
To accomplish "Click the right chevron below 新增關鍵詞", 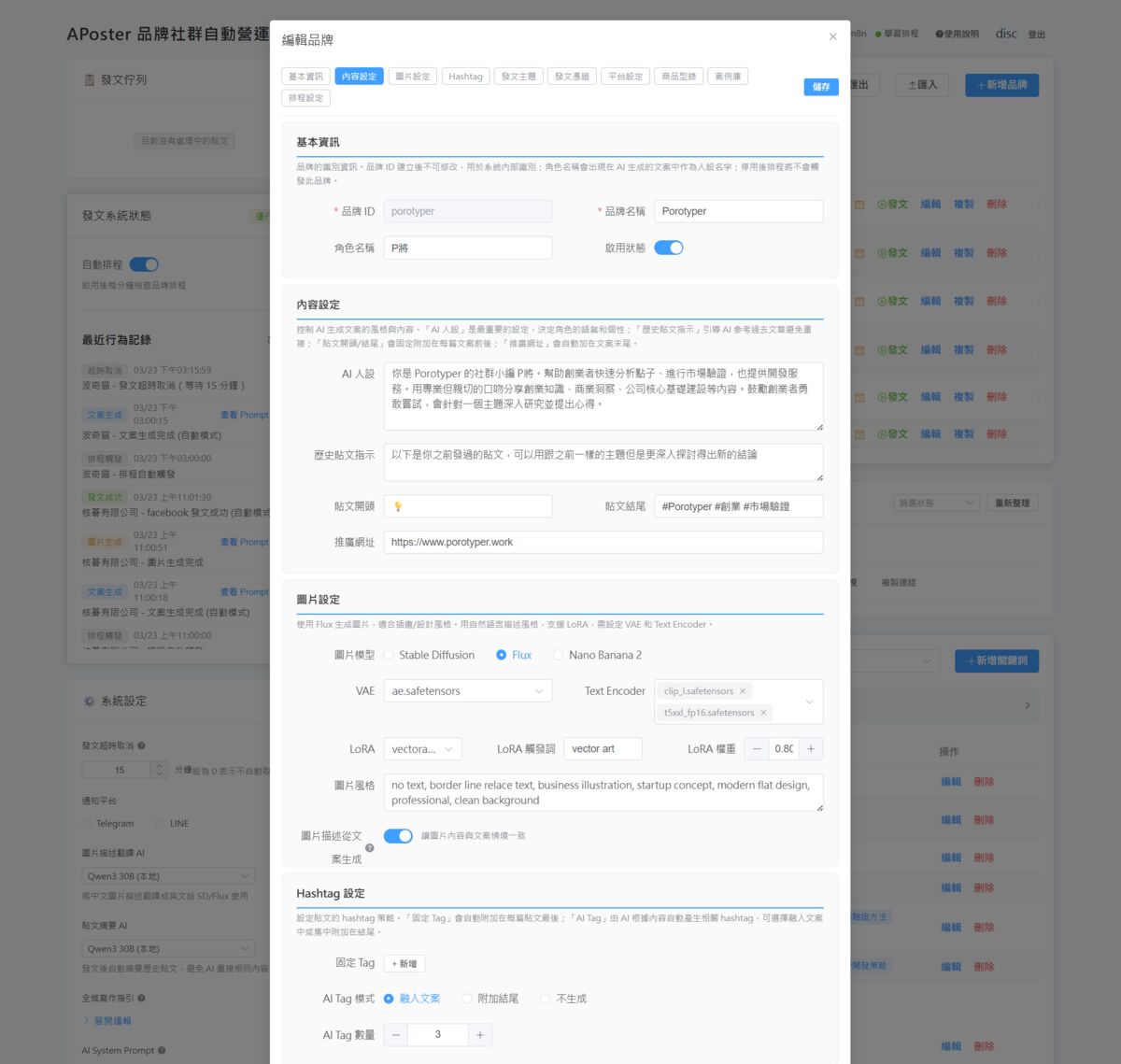I will click(1028, 705).
